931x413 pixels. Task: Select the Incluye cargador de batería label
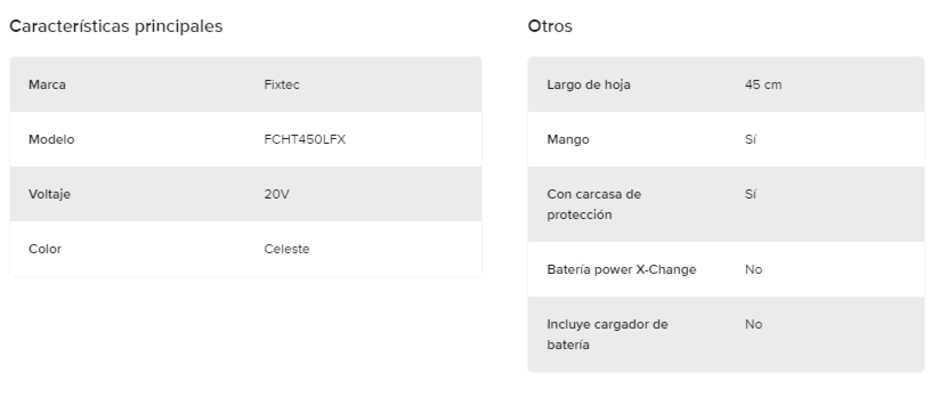point(607,334)
